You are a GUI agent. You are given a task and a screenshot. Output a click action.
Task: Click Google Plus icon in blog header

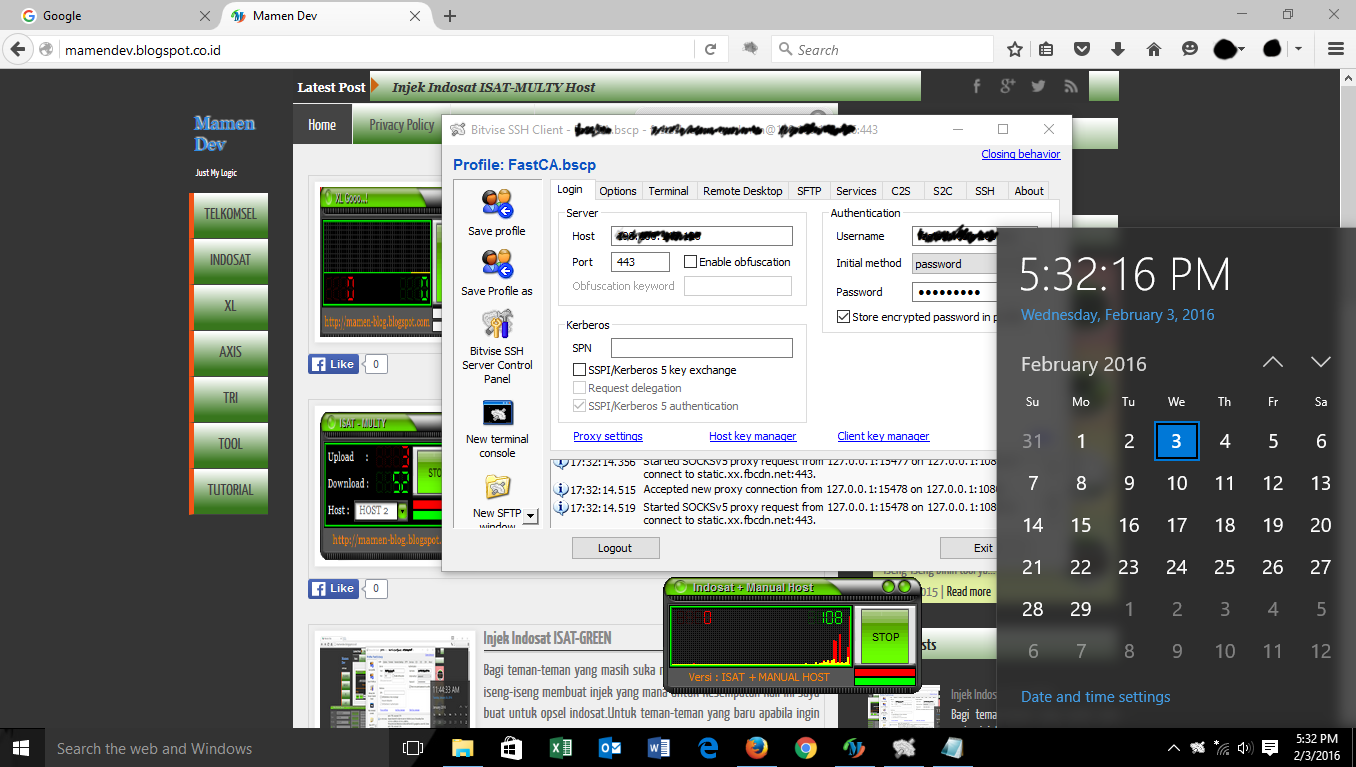tap(1007, 87)
